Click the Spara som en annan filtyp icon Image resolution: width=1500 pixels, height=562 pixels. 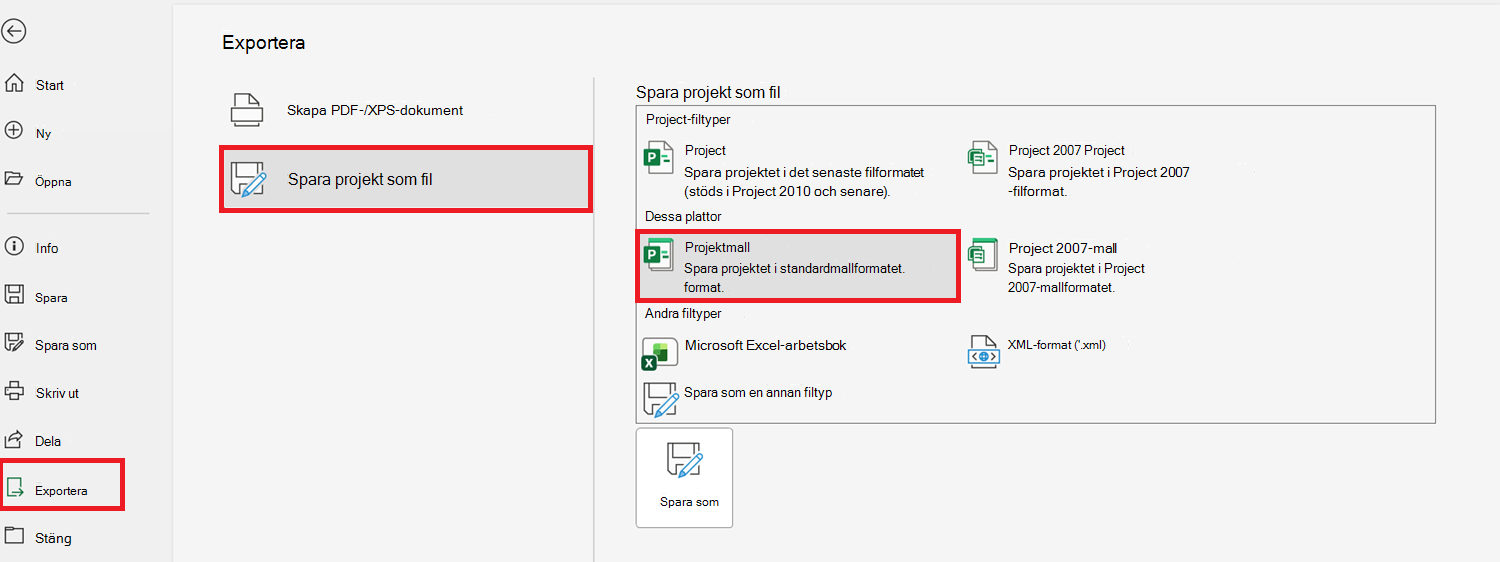point(659,399)
